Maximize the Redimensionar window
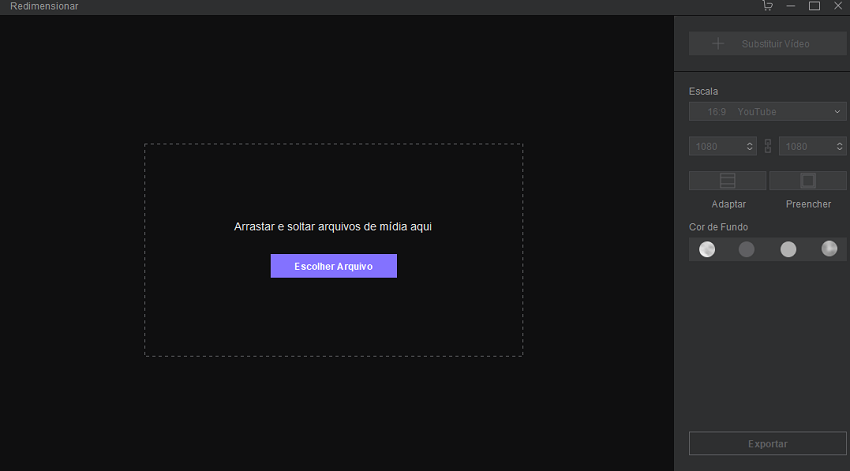This screenshot has height=471, width=850. point(814,6)
